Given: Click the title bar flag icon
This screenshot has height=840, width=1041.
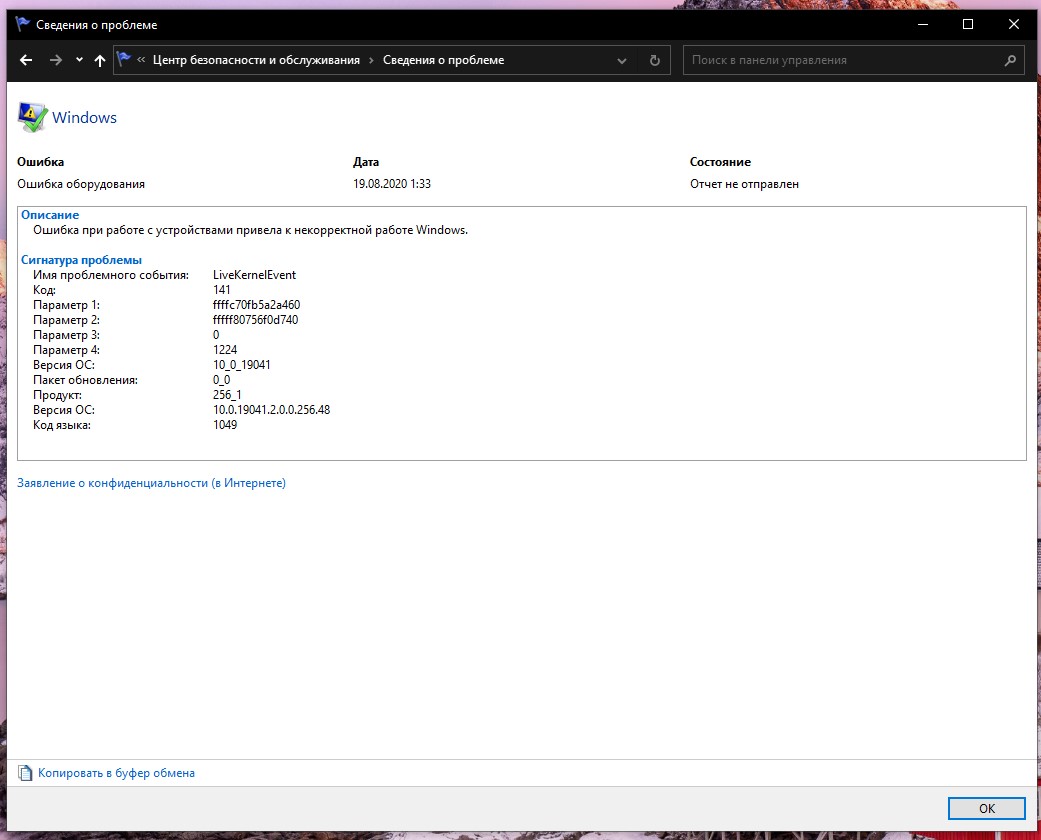Looking at the screenshot, I should [23, 25].
